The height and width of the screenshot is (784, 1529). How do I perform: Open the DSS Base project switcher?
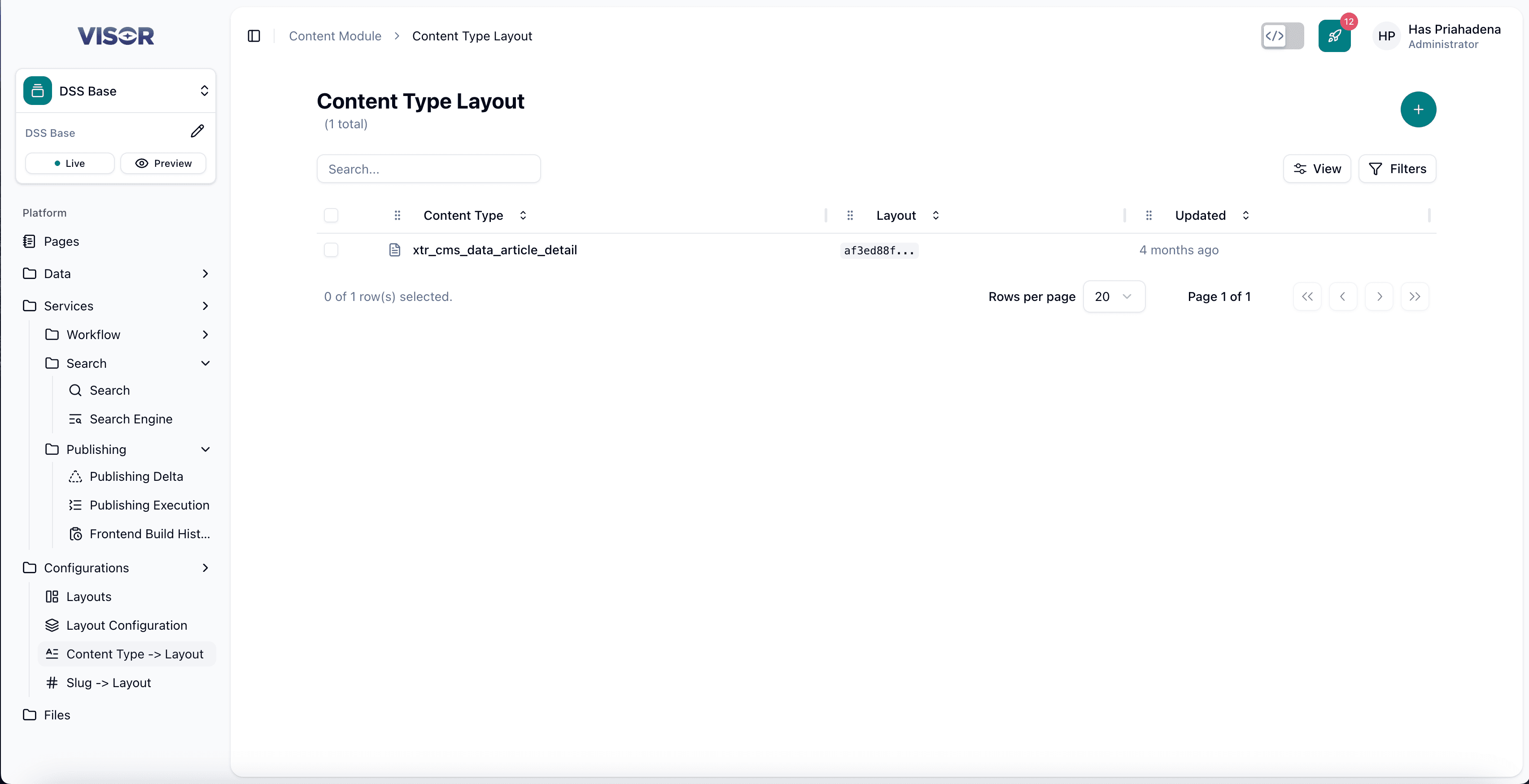(x=116, y=91)
